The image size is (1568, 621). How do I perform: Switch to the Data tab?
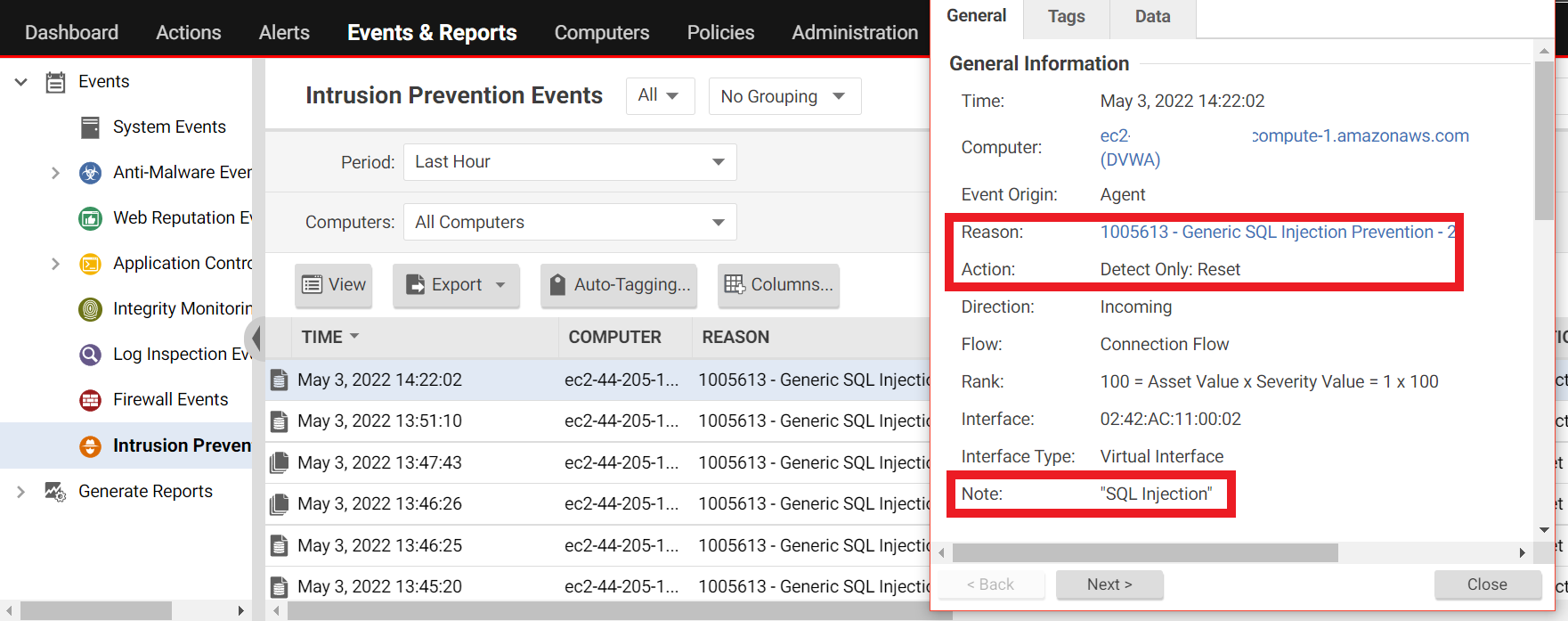pyautogui.click(x=1153, y=17)
